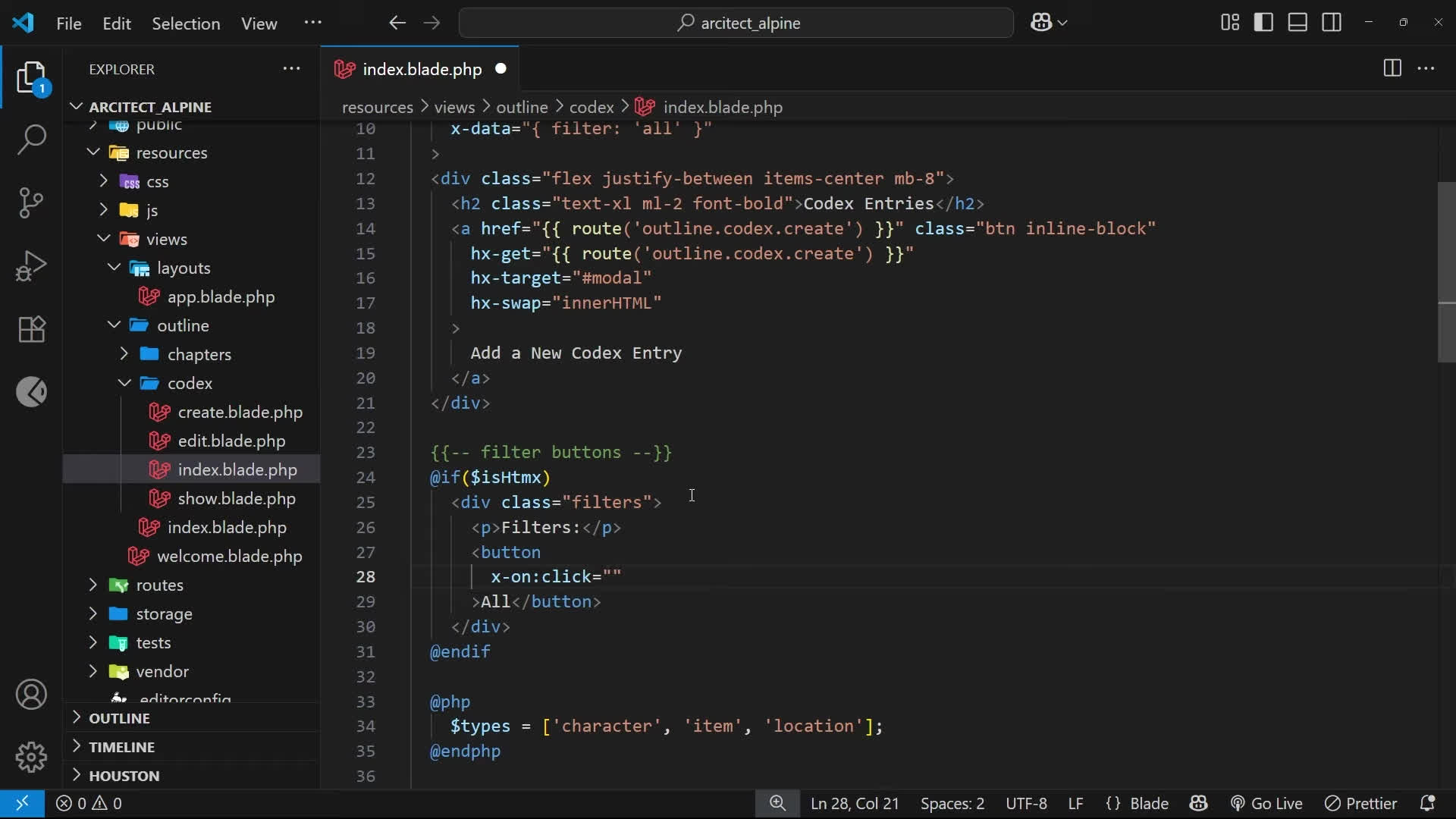Open the Selection menu
The image size is (1456, 819).
186,24
